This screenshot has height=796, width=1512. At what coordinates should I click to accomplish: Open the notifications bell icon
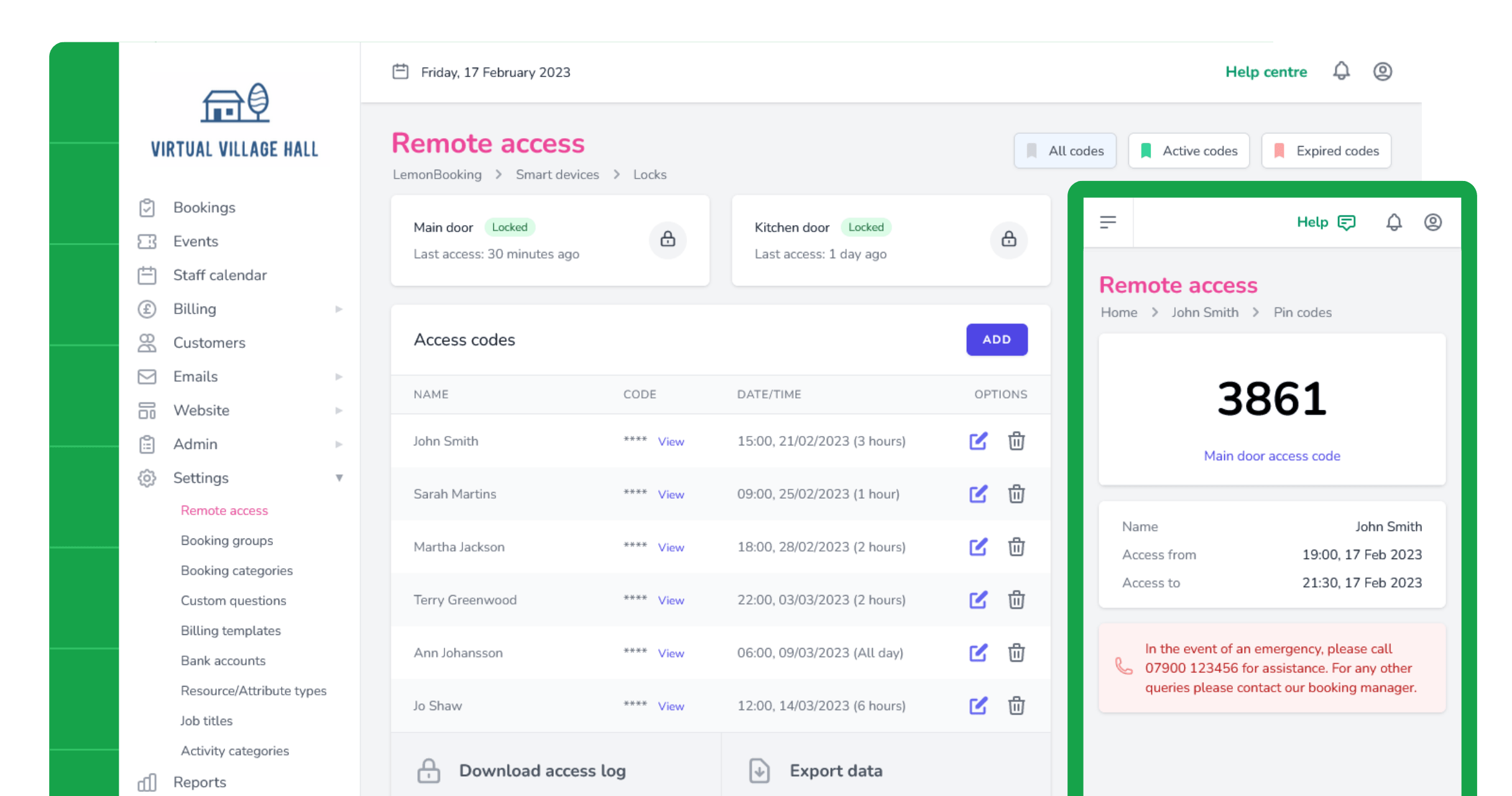pos(1341,72)
